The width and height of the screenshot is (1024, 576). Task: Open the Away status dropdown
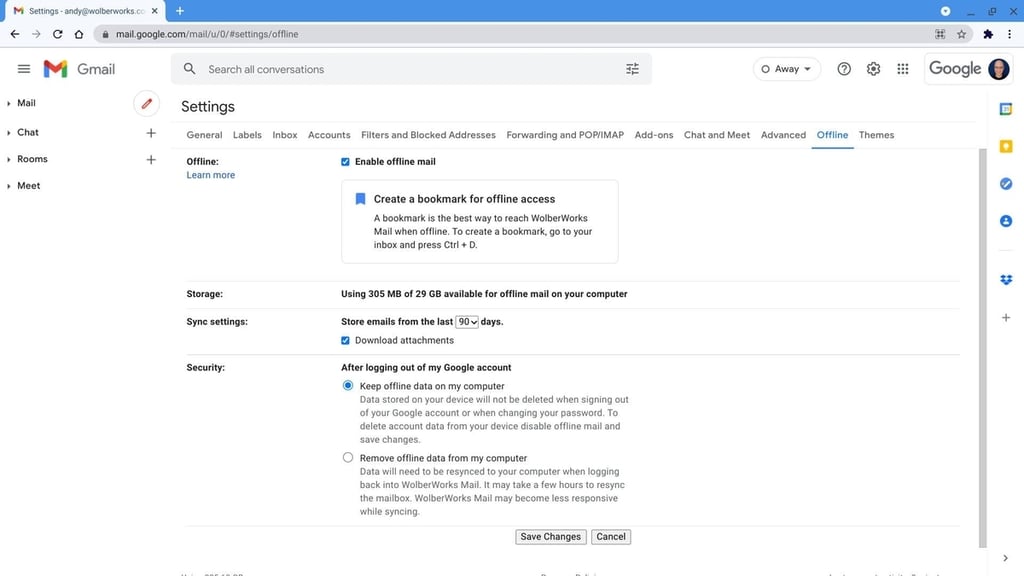coord(786,69)
